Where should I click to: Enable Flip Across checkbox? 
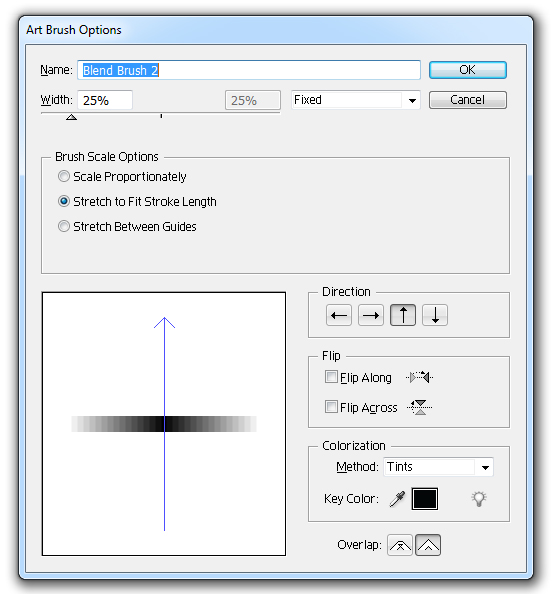click(331, 407)
